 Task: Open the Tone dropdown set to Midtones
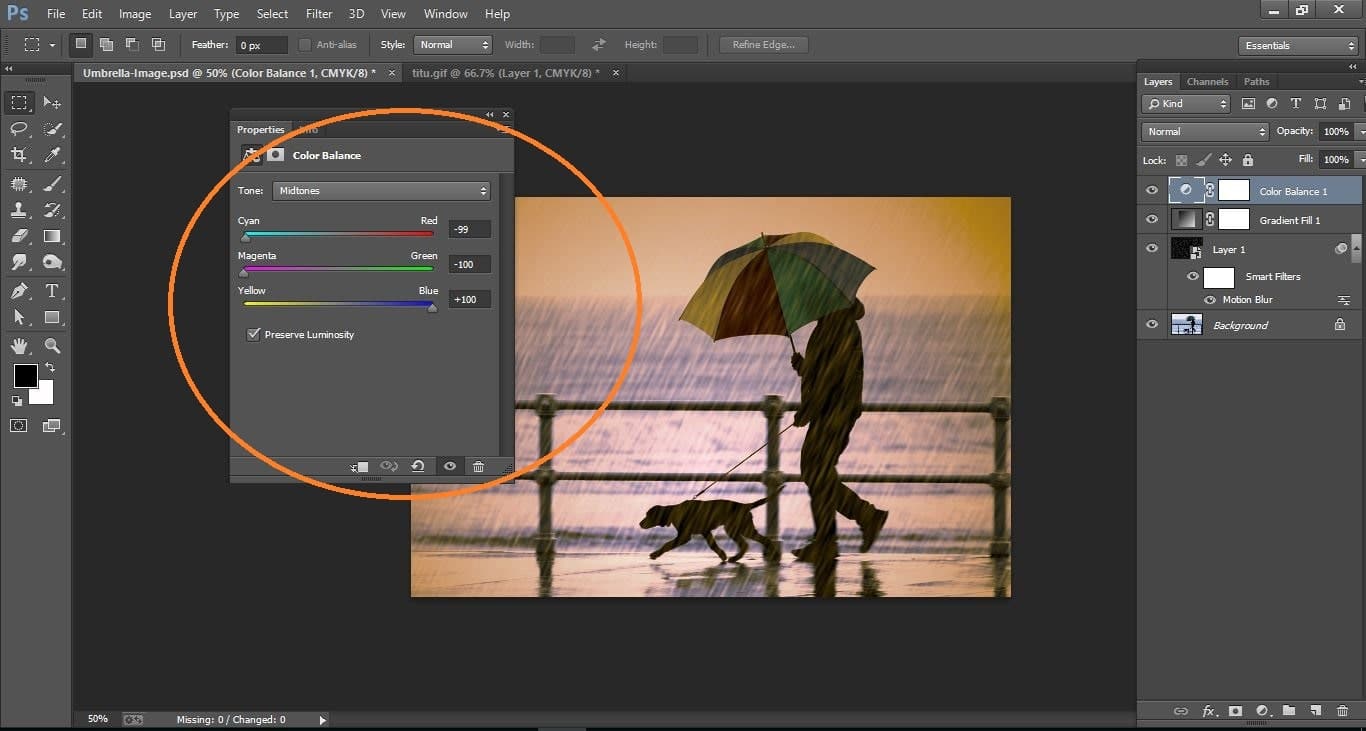click(381, 189)
